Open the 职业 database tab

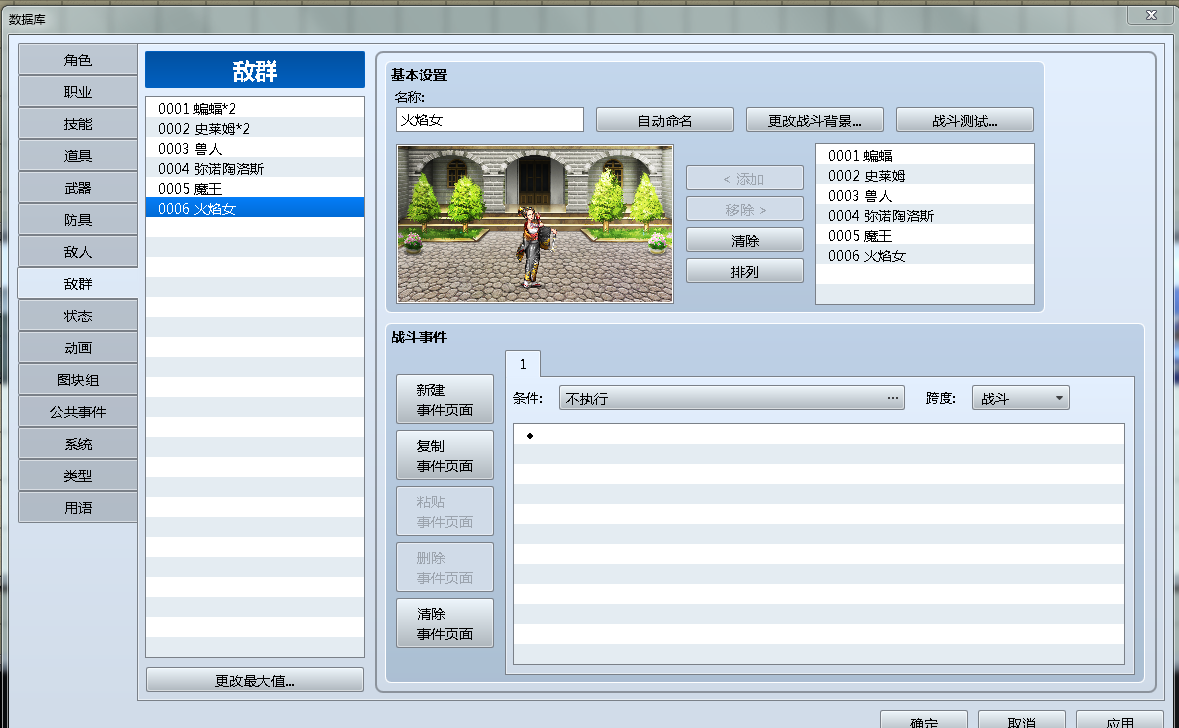tap(77, 92)
